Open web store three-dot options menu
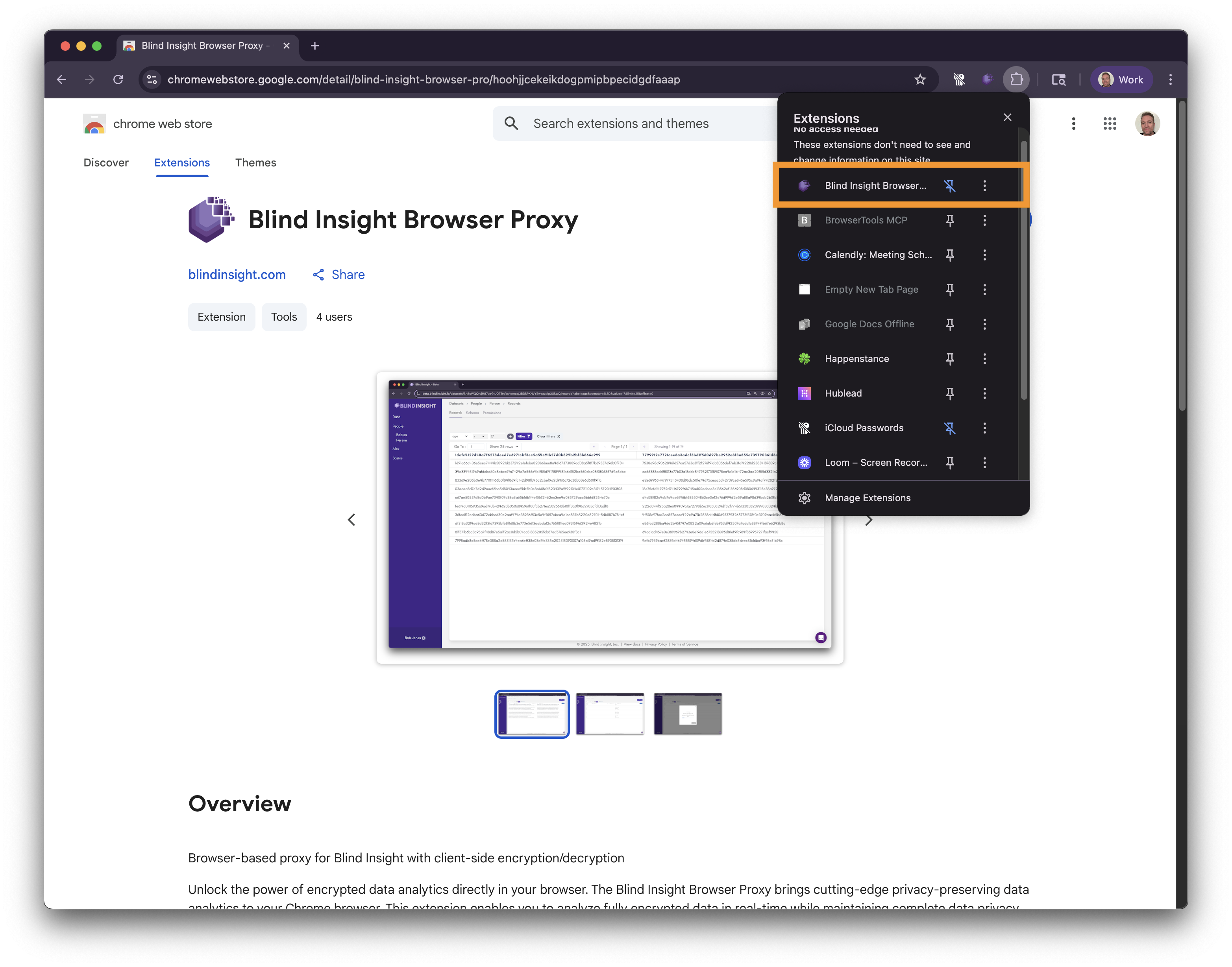 click(1073, 124)
